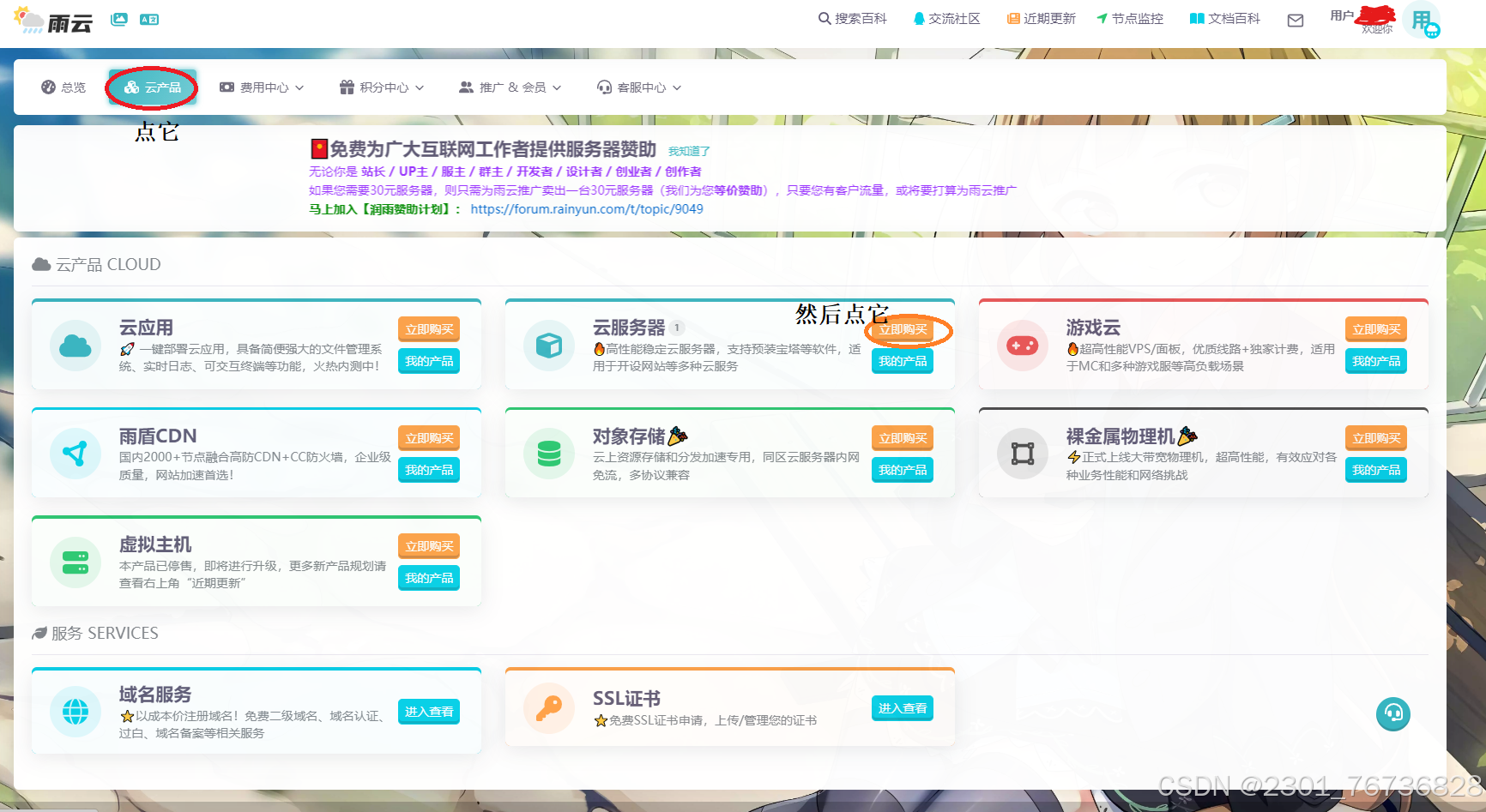This screenshot has height=812, width=1486.
Task: Open 搜索百科 search in header
Action: point(852,19)
